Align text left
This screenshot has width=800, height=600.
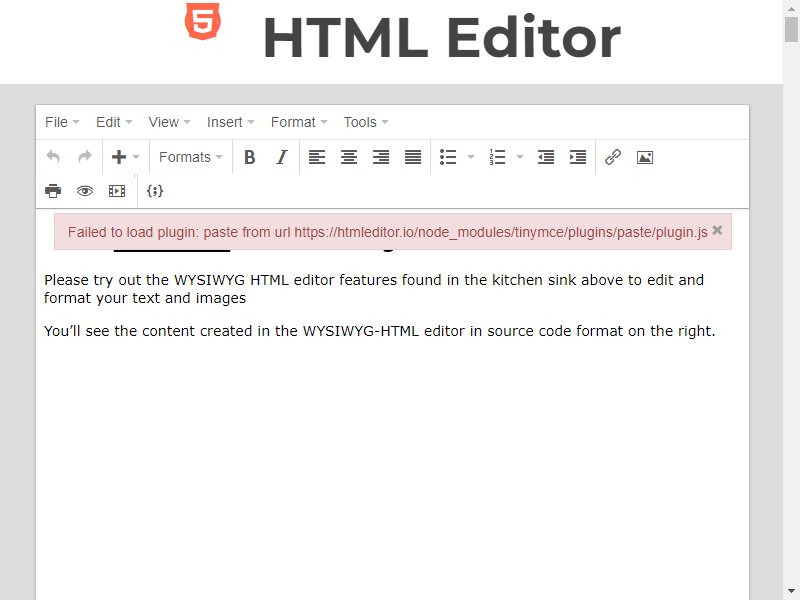[317, 157]
